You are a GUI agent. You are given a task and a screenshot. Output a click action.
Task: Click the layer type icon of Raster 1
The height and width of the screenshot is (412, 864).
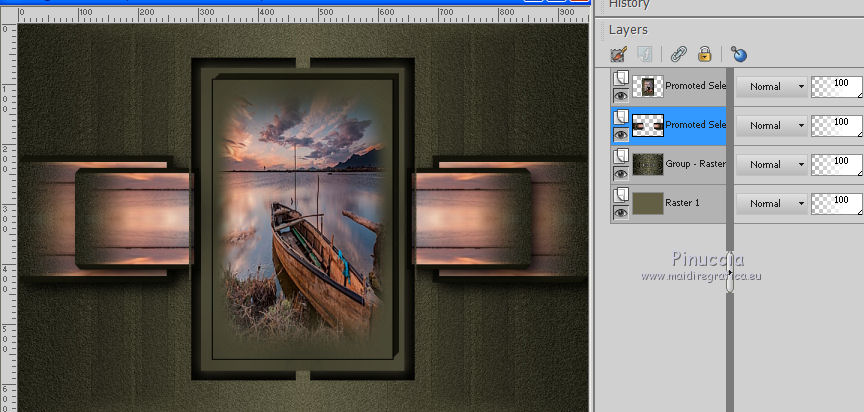[621, 194]
